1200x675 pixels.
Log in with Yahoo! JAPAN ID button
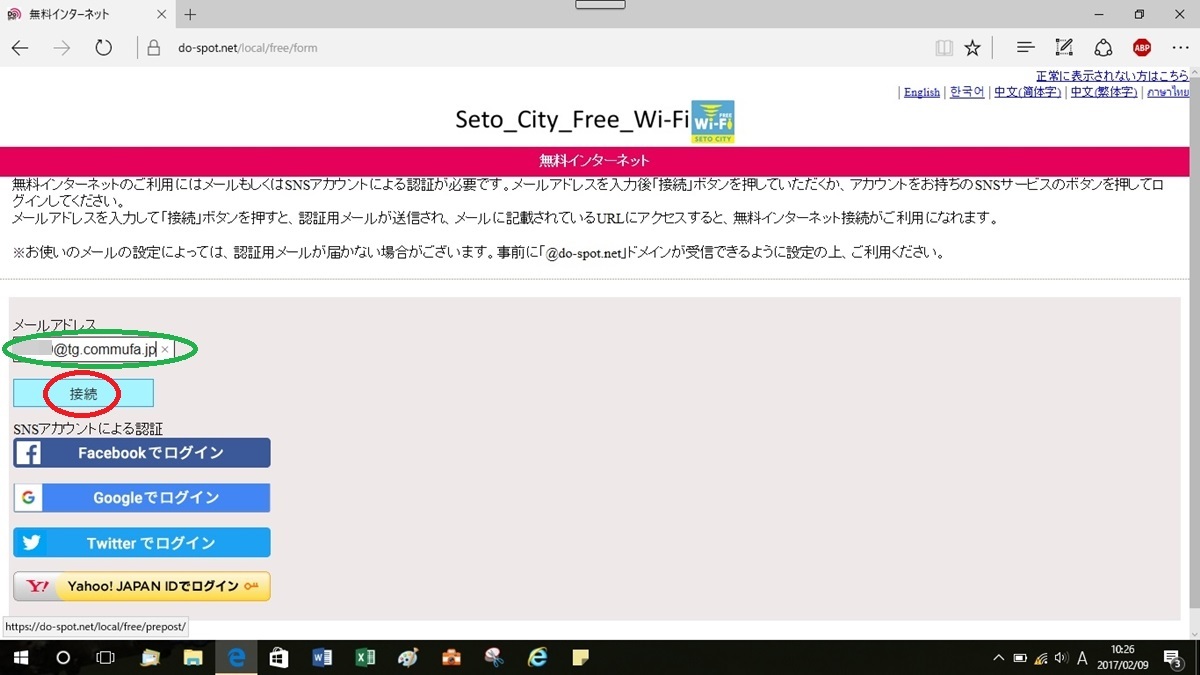(142, 586)
